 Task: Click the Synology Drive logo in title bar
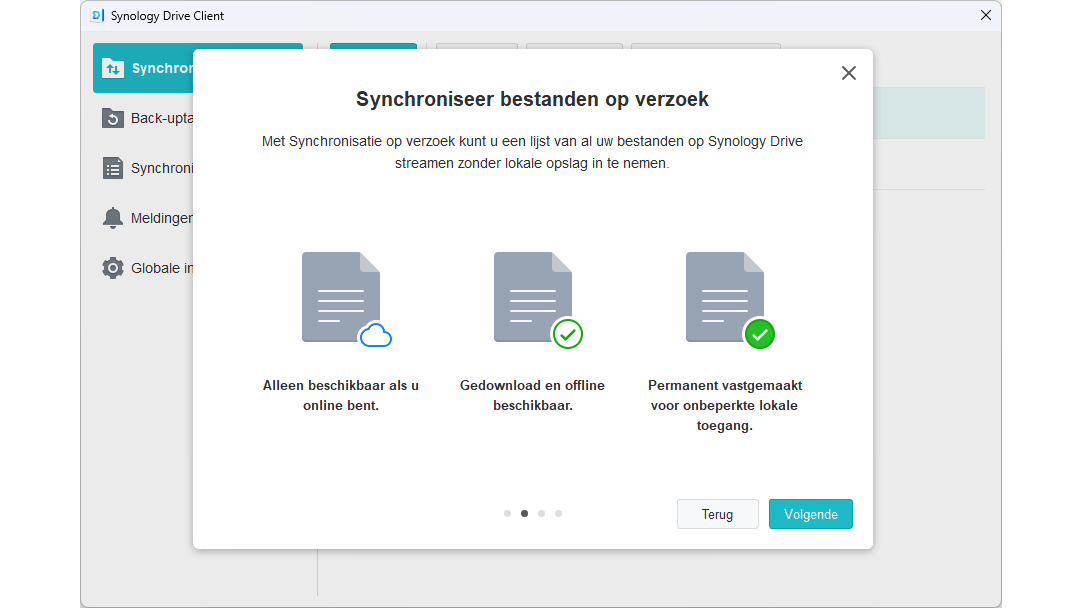point(97,15)
